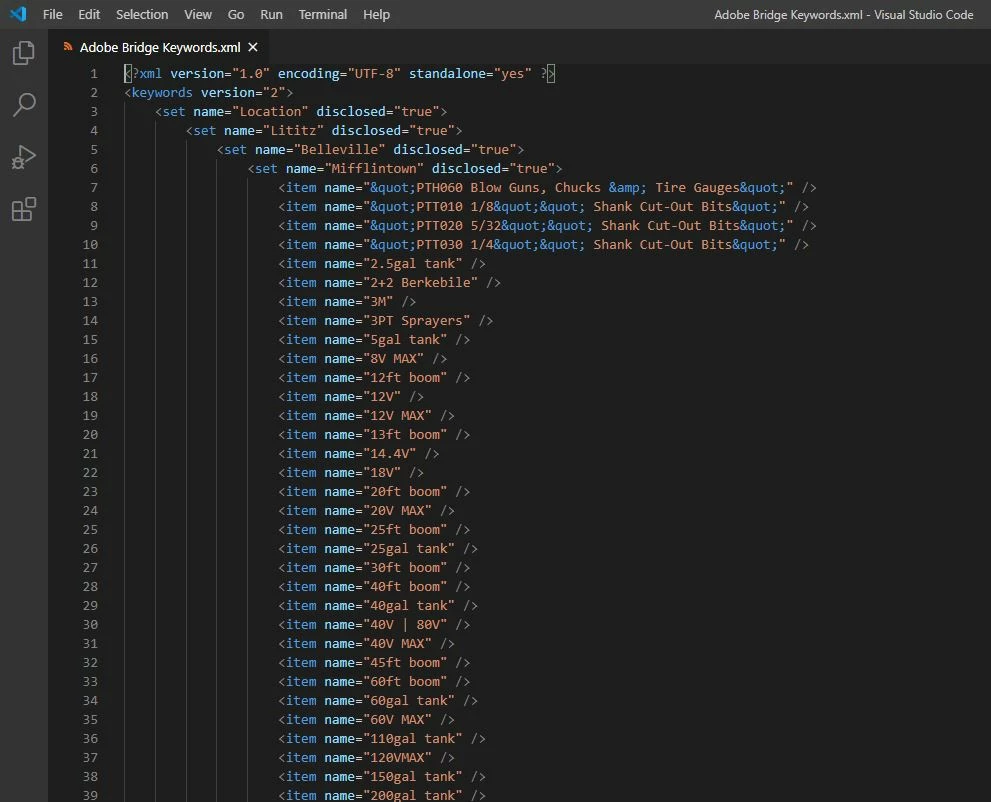This screenshot has width=991, height=802.
Task: Click line number 20 in gutter
Action: click(90, 435)
